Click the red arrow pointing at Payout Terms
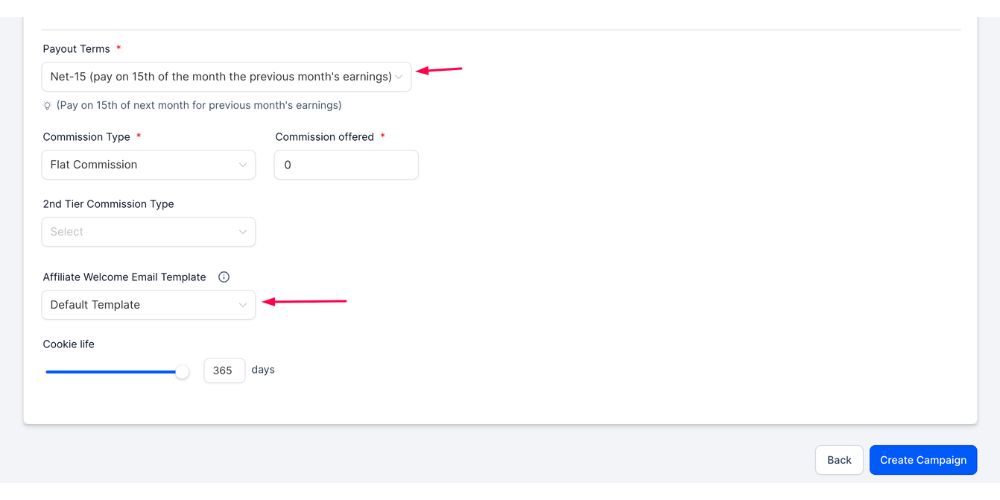The height and width of the screenshot is (500, 1000). [x=439, y=70]
